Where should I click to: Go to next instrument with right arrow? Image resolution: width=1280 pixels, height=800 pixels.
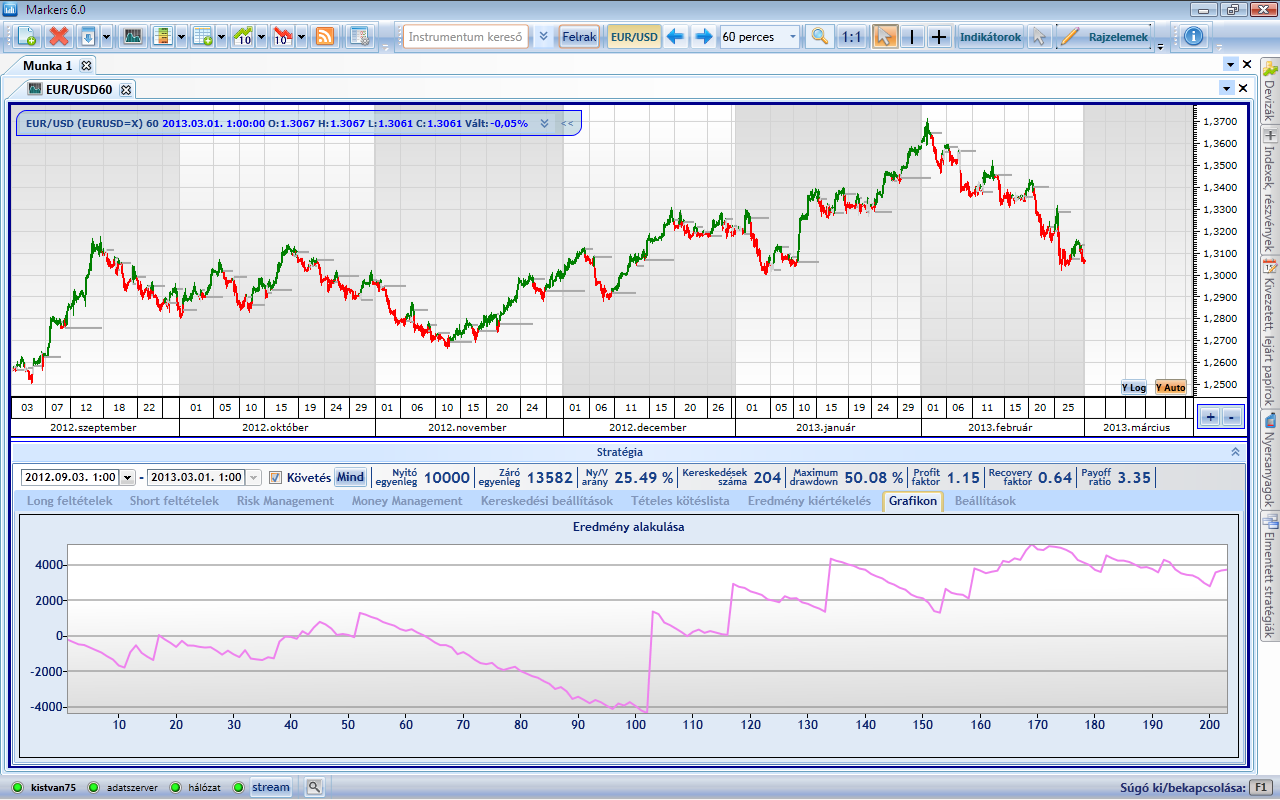[x=703, y=37]
